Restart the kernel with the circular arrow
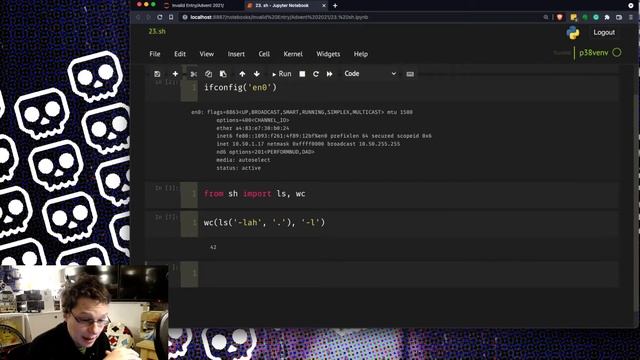Viewport: 640px width, 360px height. [316, 74]
